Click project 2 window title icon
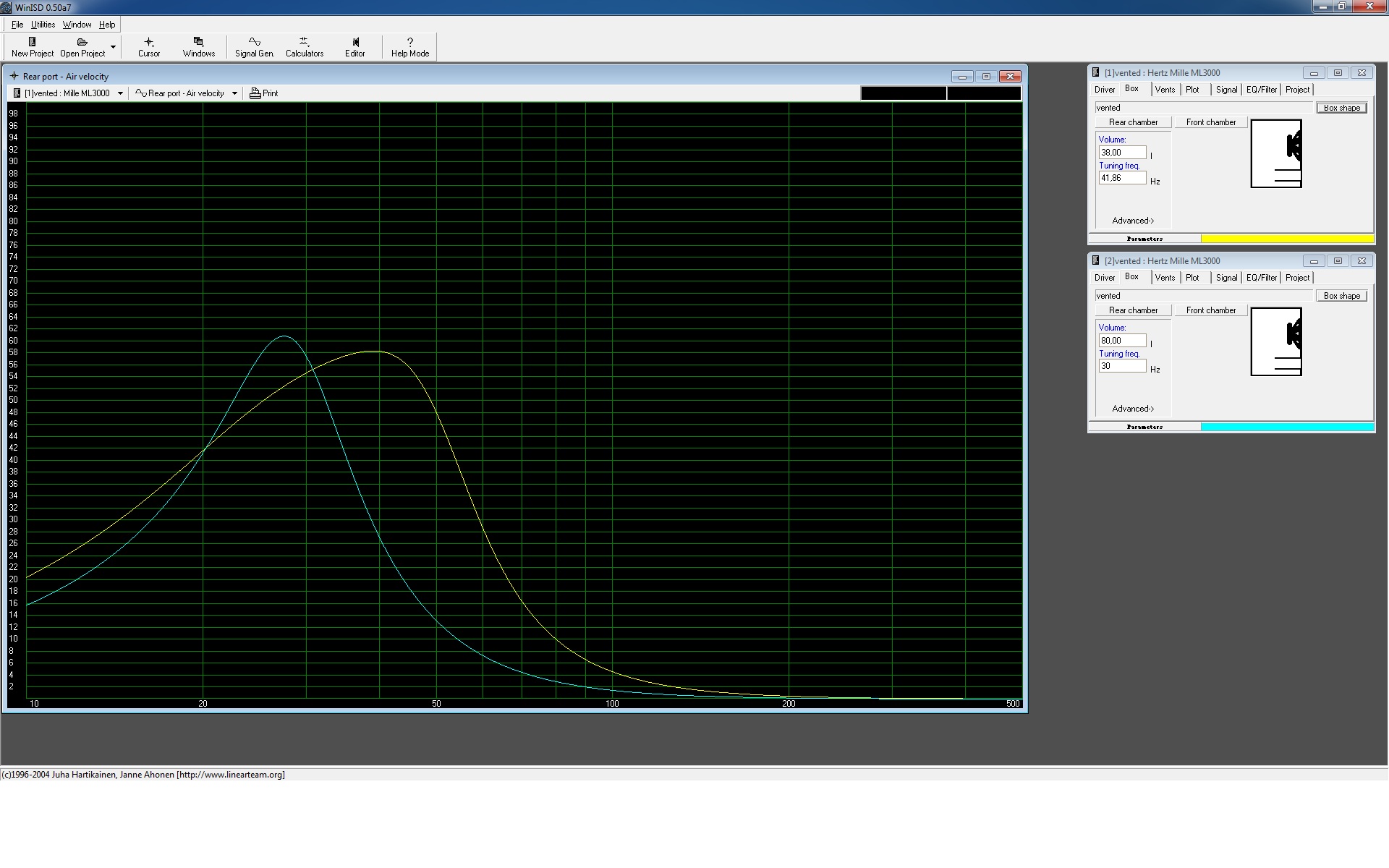This screenshot has height=868, width=1389. (x=1095, y=260)
